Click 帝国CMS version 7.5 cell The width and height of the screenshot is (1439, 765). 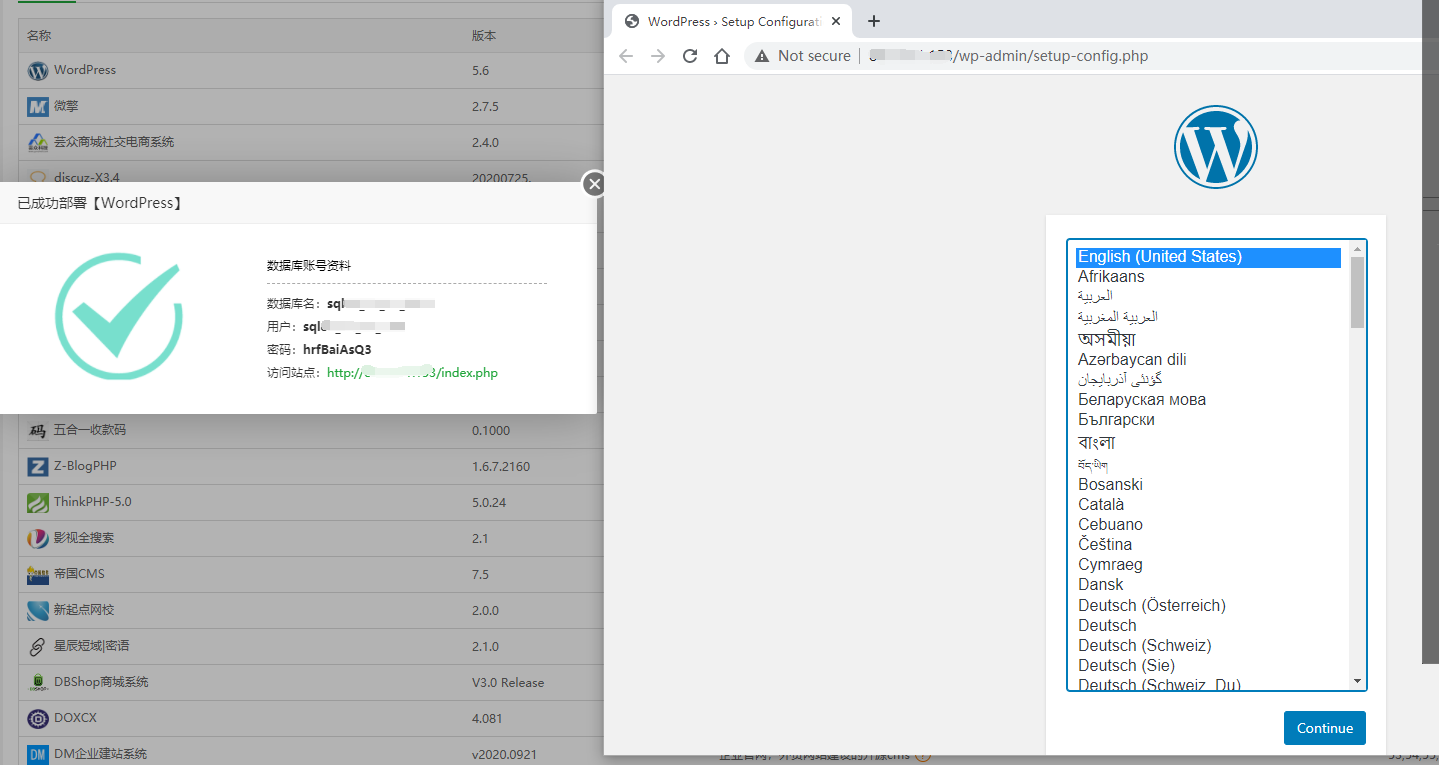[x=480, y=574]
